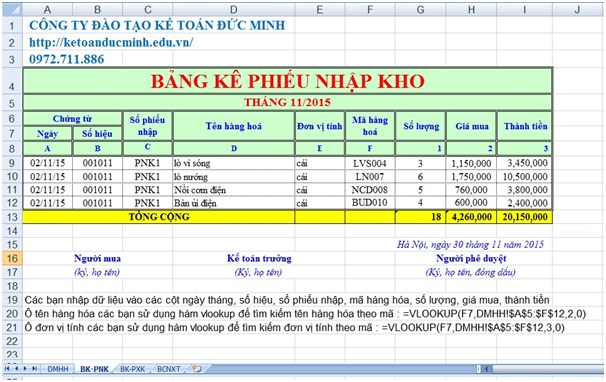Select column G header

click(420, 9)
